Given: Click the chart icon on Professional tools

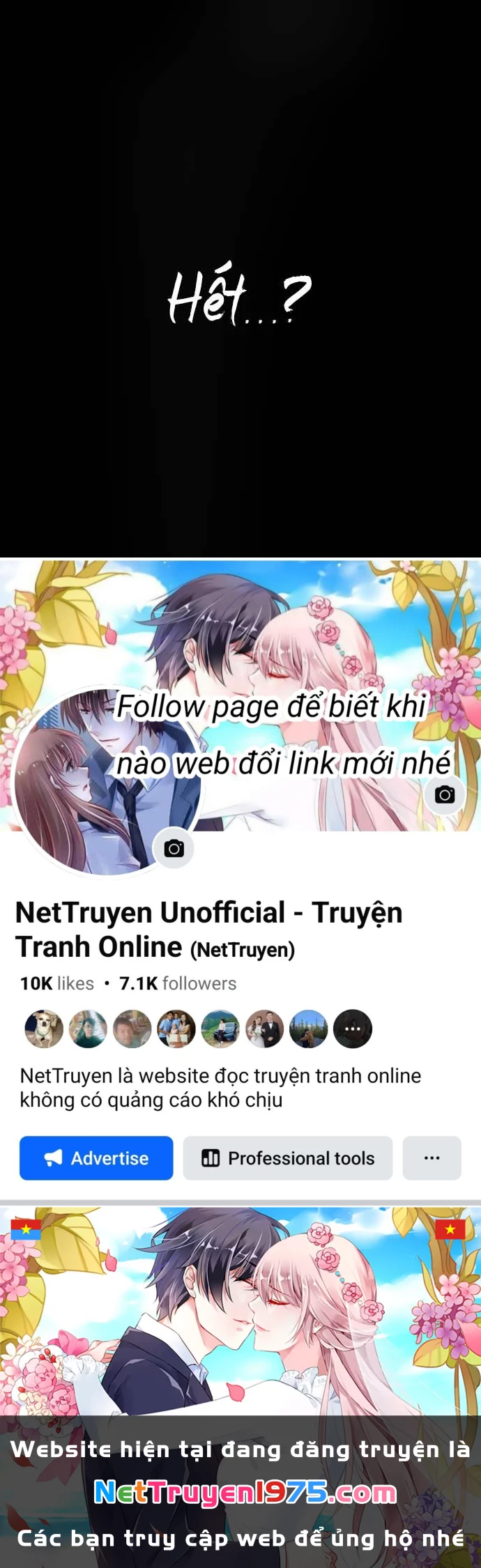Looking at the screenshot, I should click(x=210, y=1158).
